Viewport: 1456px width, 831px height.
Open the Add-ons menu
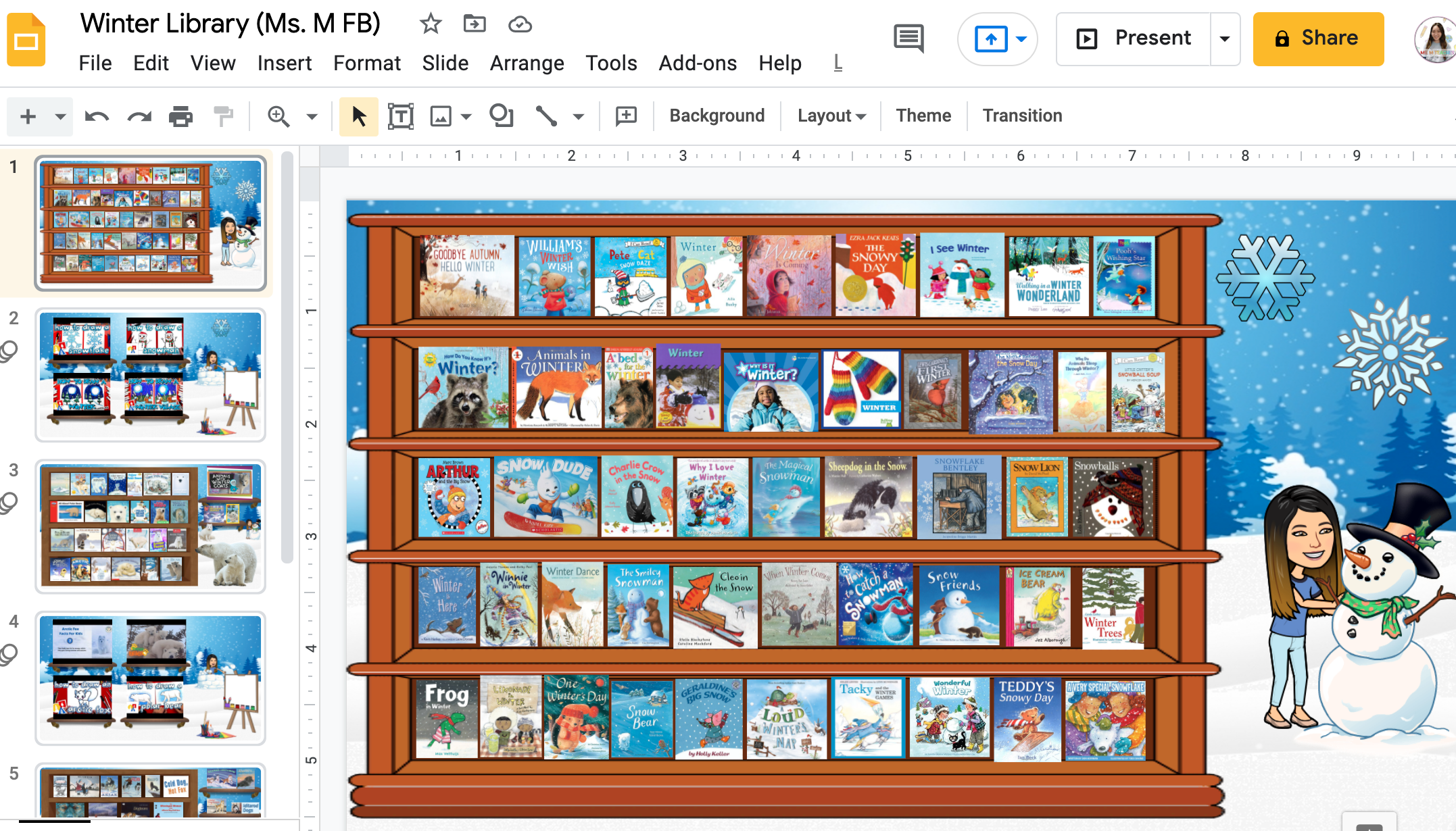(698, 64)
